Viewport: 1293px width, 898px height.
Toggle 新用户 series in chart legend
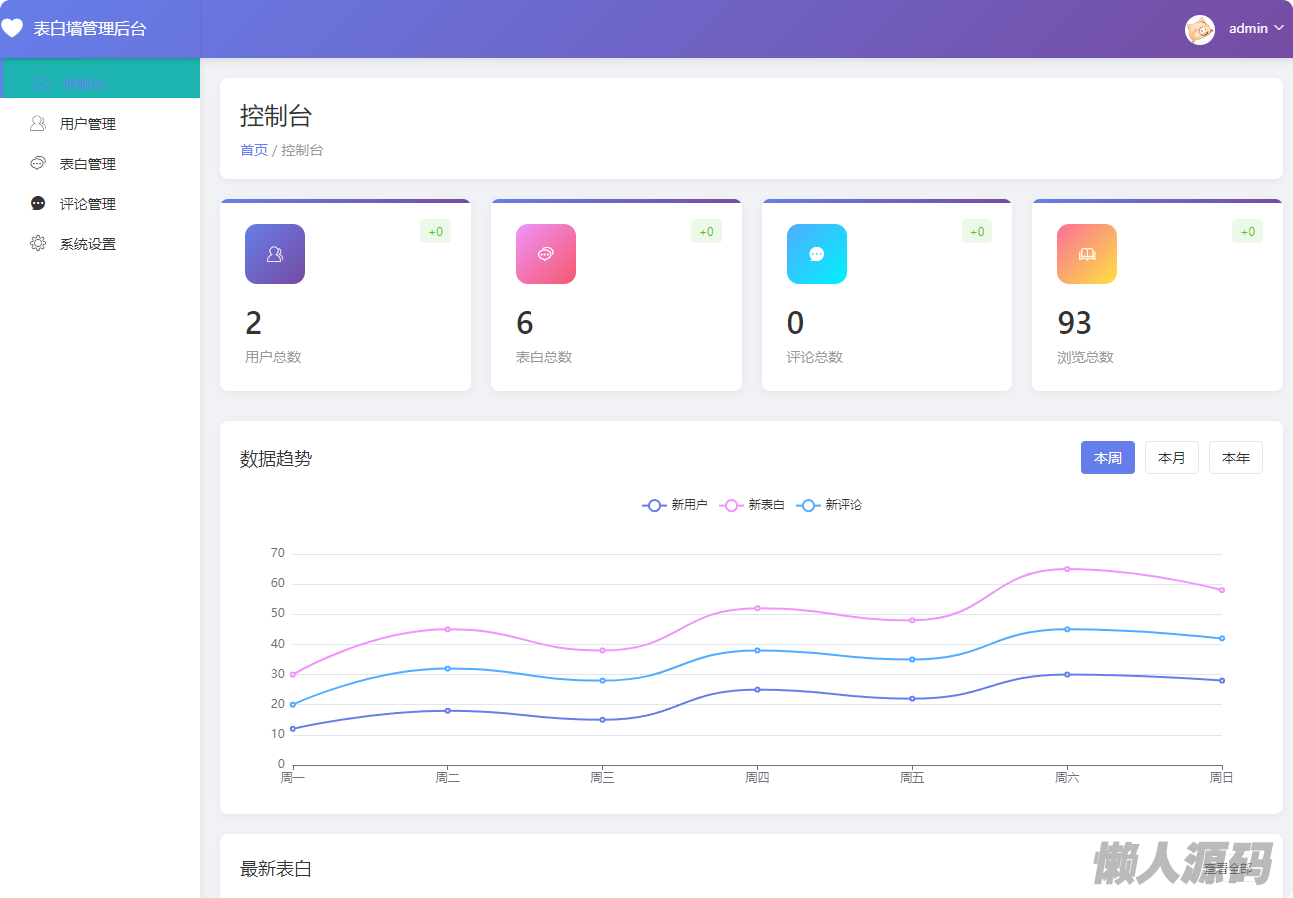click(x=675, y=505)
